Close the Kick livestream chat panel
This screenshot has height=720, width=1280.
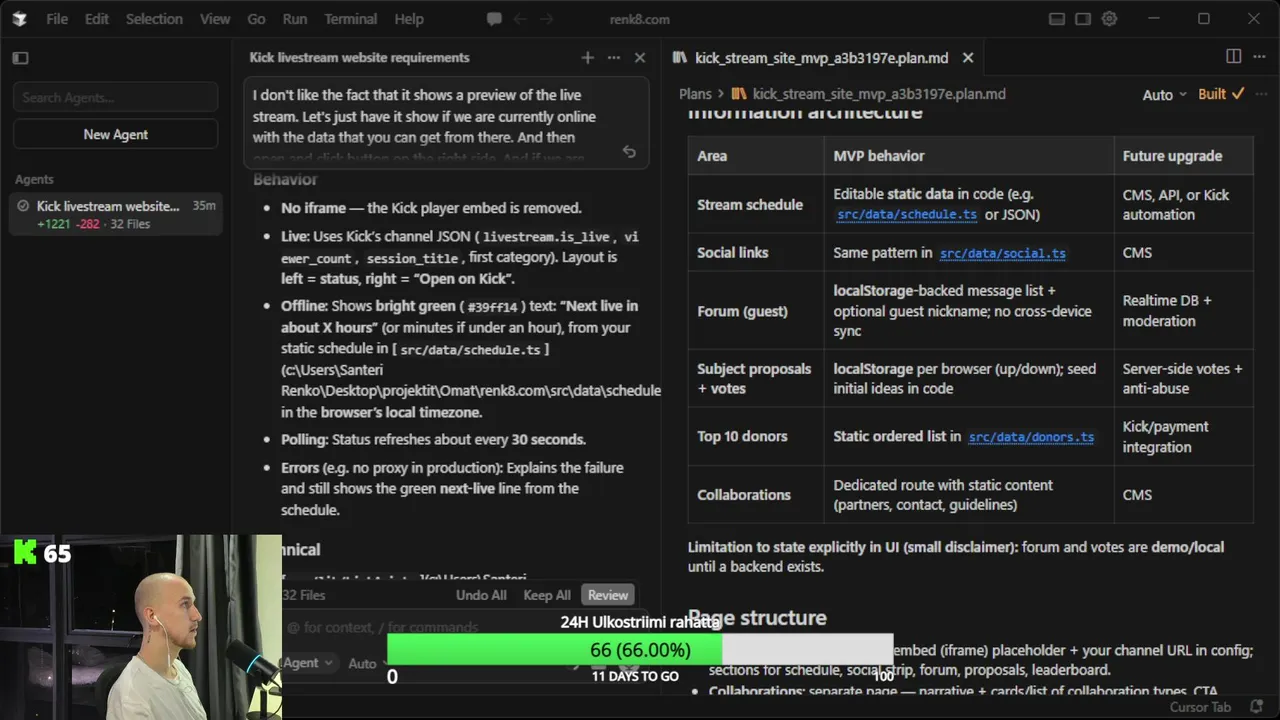click(x=640, y=58)
